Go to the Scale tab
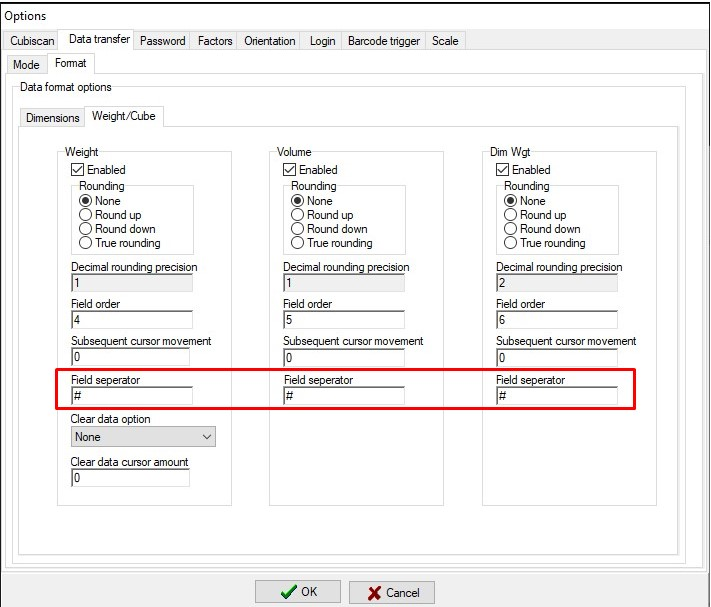Viewport: 711px width, 607px height. tap(445, 41)
